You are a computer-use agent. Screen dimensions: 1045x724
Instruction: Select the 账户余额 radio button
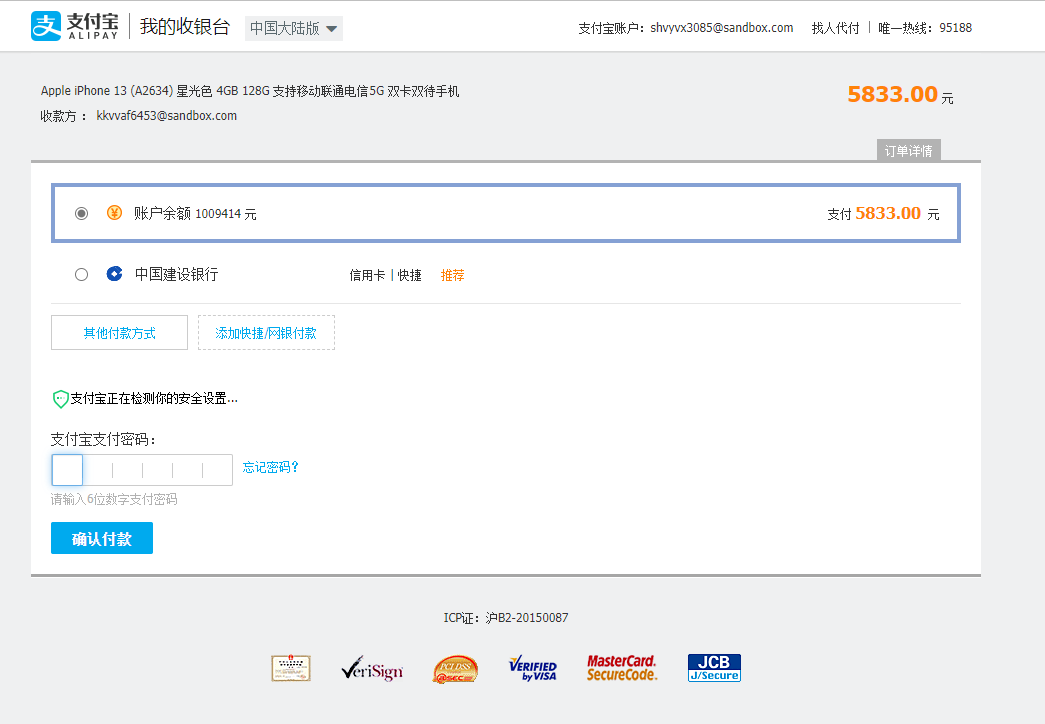point(81,213)
